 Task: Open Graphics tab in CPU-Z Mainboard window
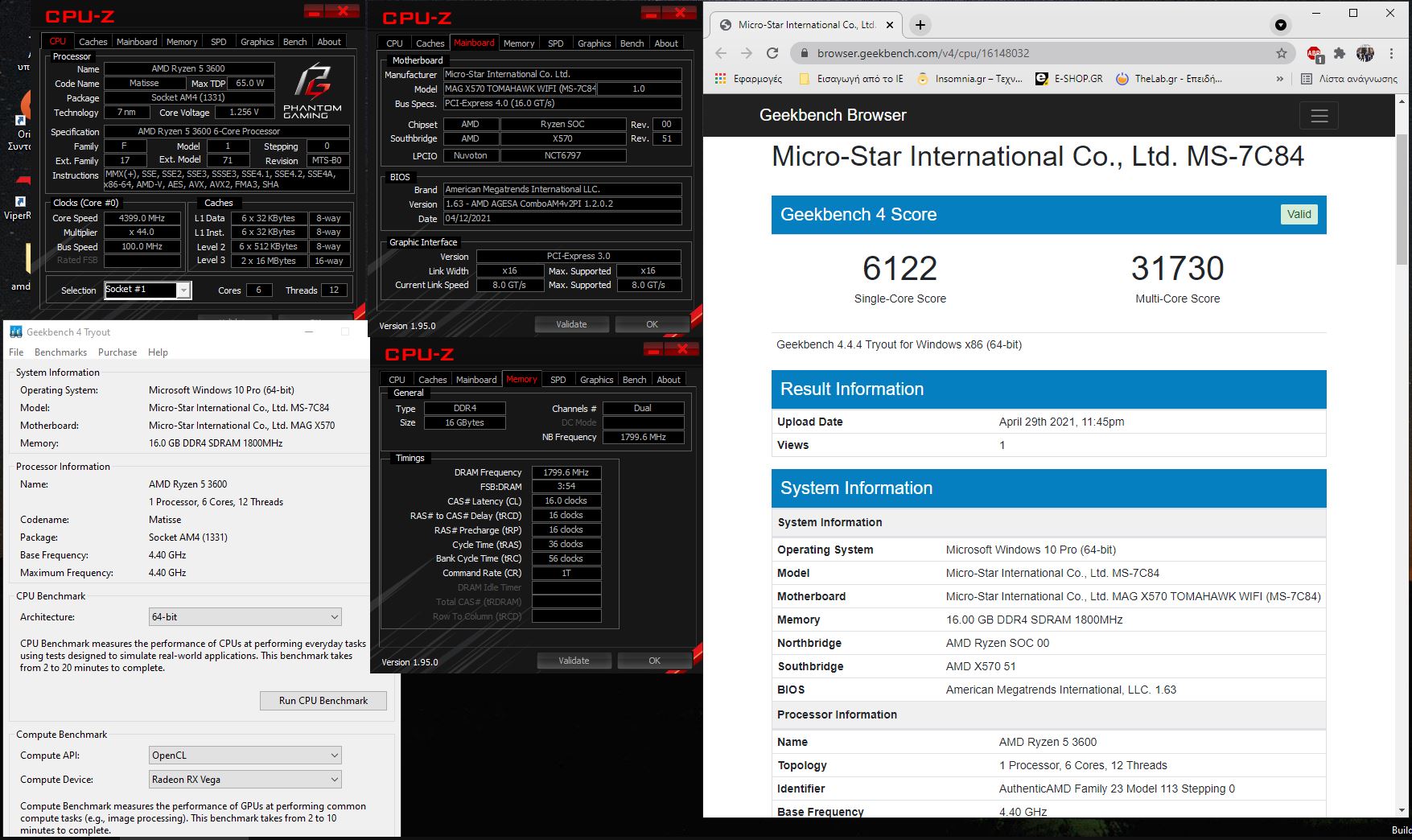point(594,43)
